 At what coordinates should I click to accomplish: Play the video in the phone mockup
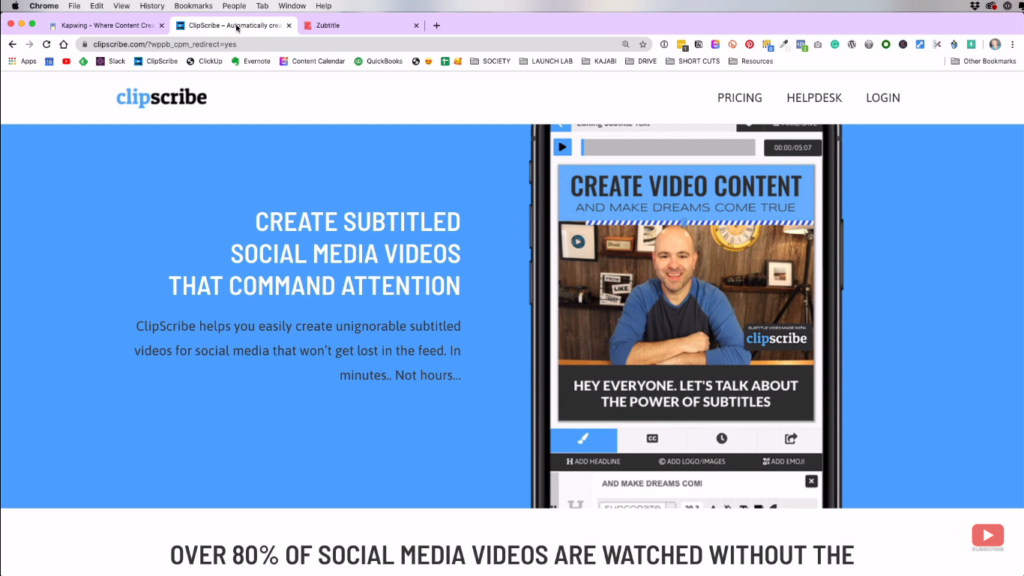pos(562,147)
